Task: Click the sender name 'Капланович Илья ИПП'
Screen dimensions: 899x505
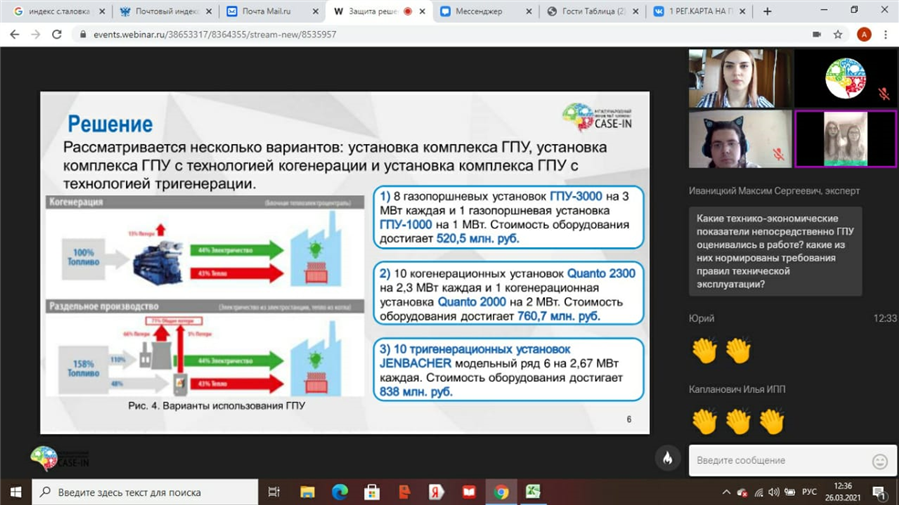Action: pos(737,389)
